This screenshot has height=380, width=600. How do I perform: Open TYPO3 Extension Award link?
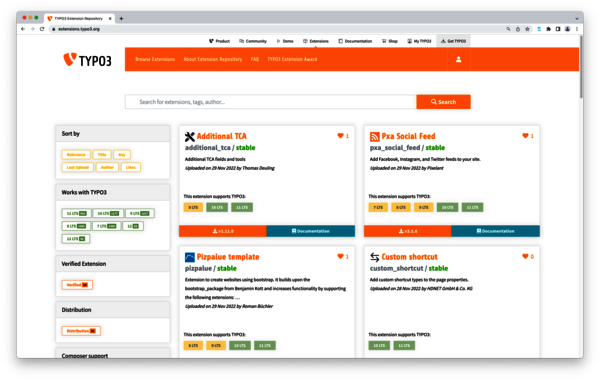coord(292,59)
